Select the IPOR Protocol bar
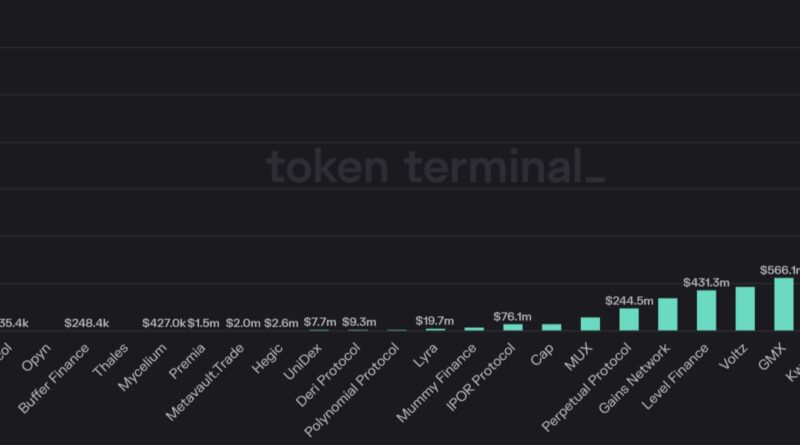The image size is (800, 445). tap(513, 327)
